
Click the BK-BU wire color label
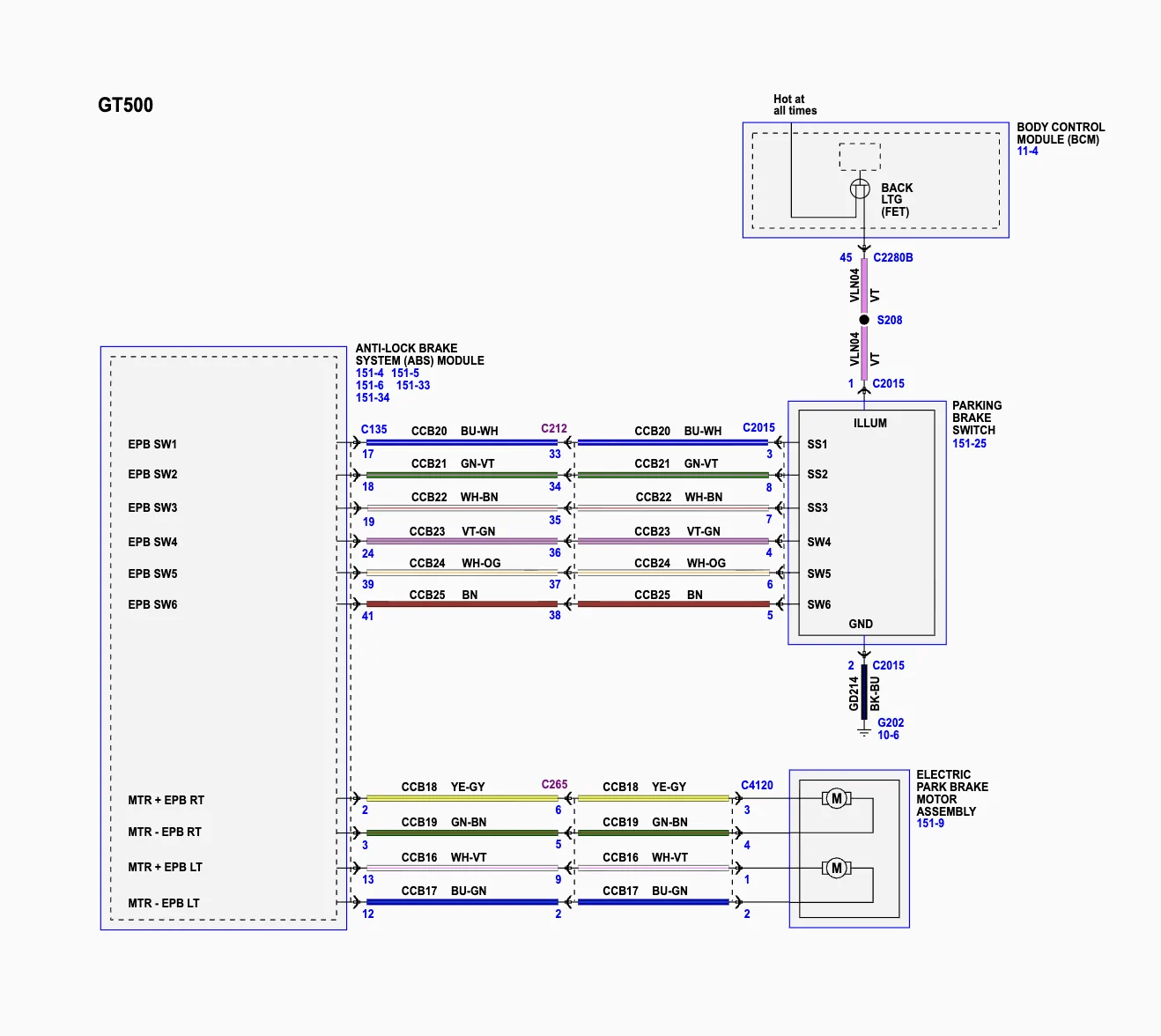click(x=875, y=694)
